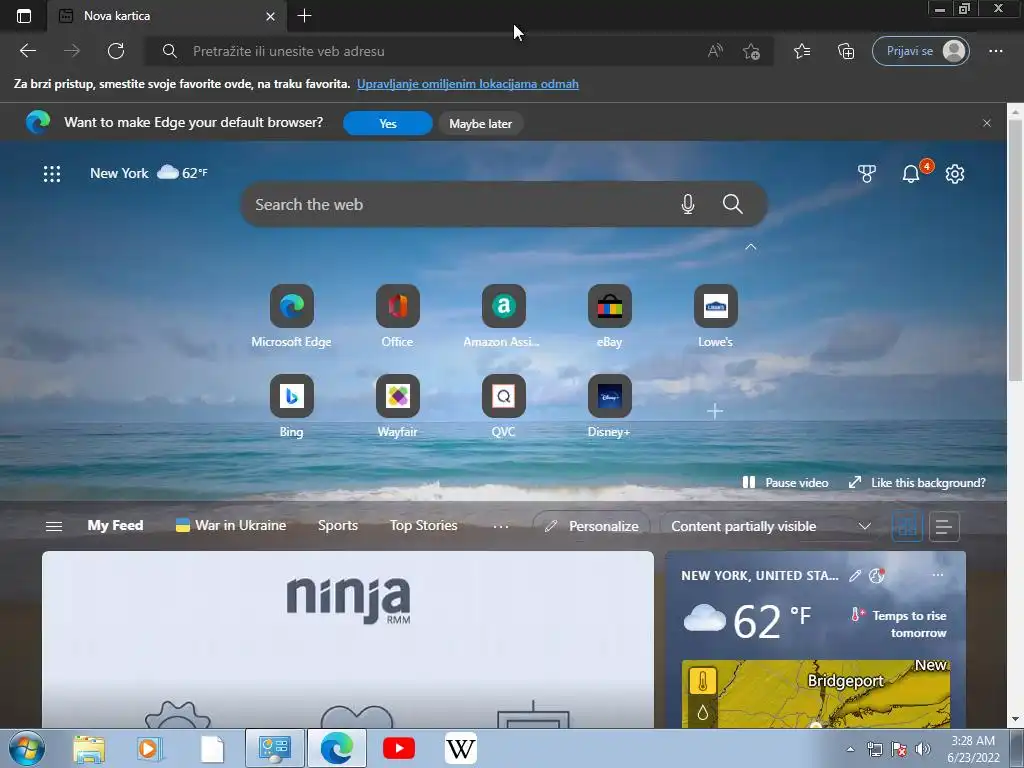Open Windows Media Player from taskbar
The width and height of the screenshot is (1024, 768).
point(150,748)
